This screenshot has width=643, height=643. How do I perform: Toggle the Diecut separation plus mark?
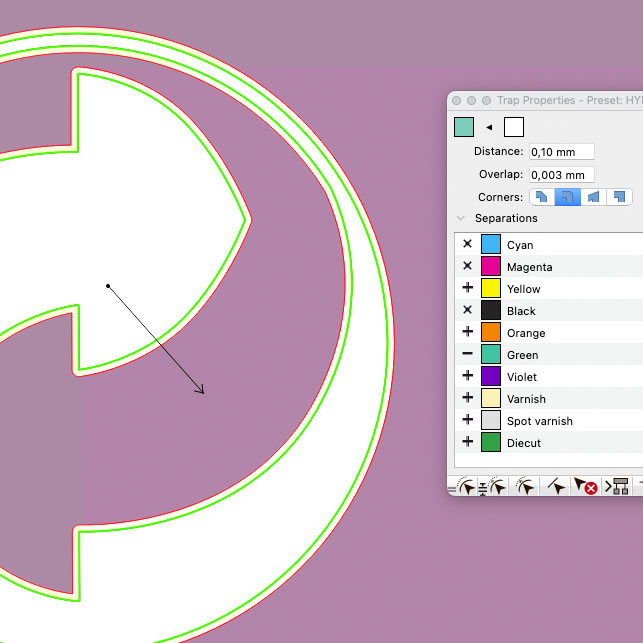tap(467, 442)
